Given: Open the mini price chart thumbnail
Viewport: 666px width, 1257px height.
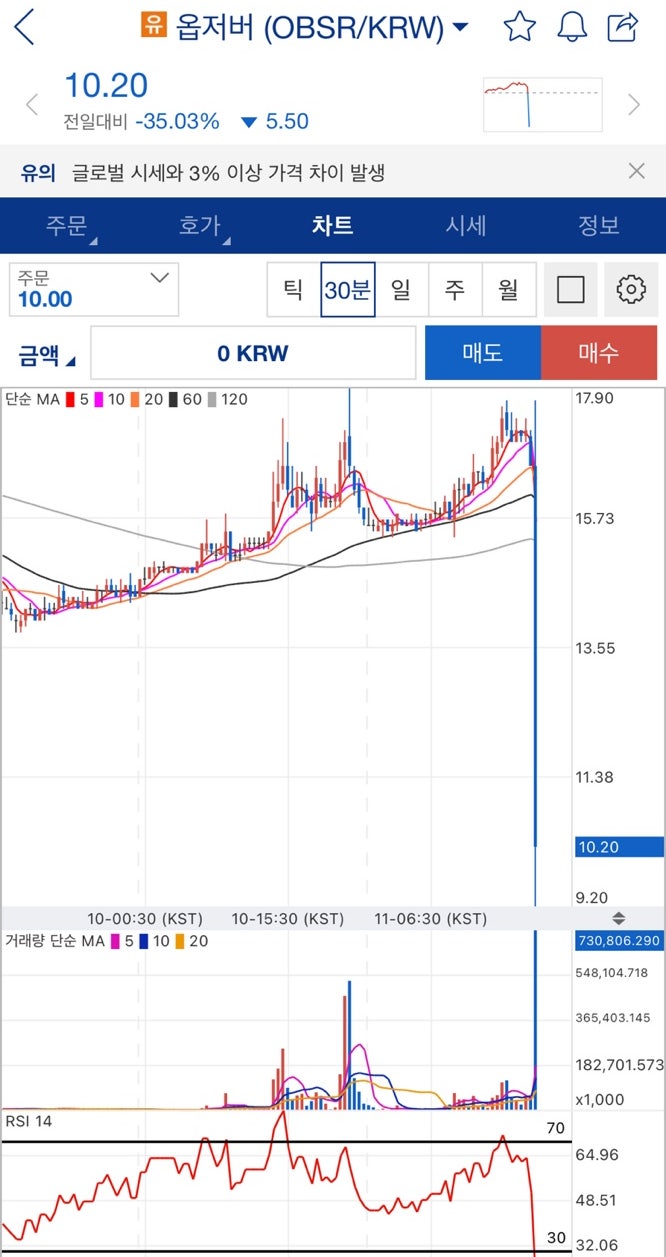Looking at the screenshot, I should 543,104.
